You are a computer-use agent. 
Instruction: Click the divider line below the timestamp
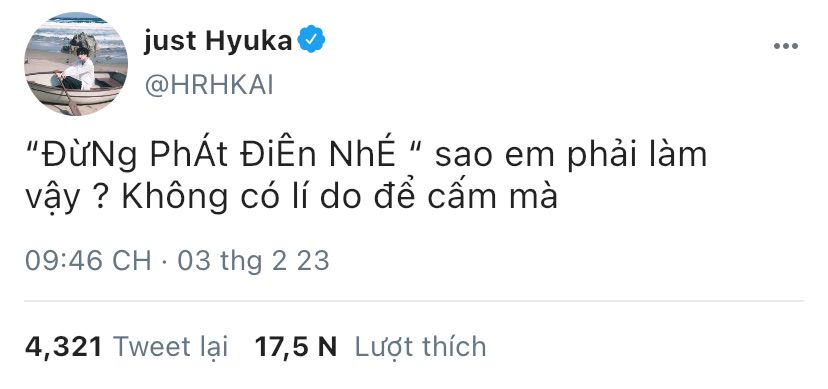tap(414, 301)
